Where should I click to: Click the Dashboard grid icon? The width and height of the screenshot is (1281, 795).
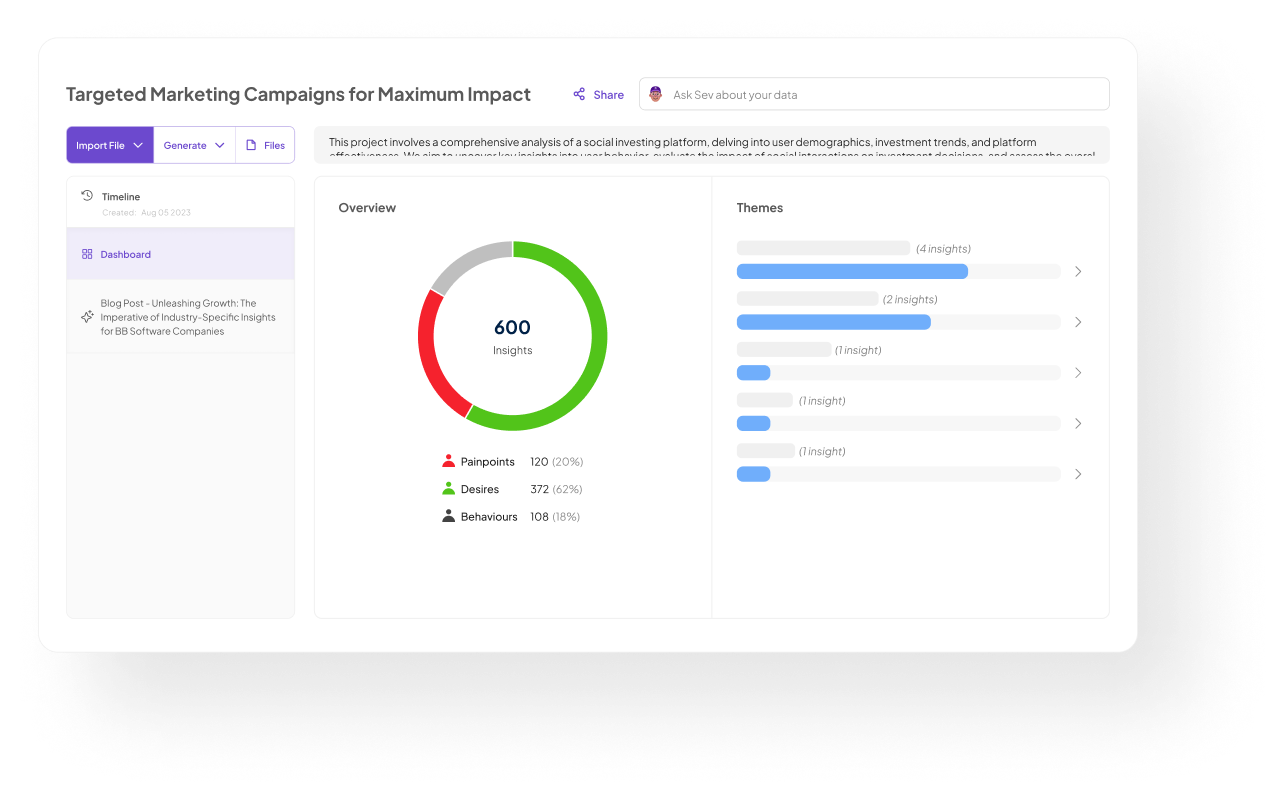(x=87, y=254)
